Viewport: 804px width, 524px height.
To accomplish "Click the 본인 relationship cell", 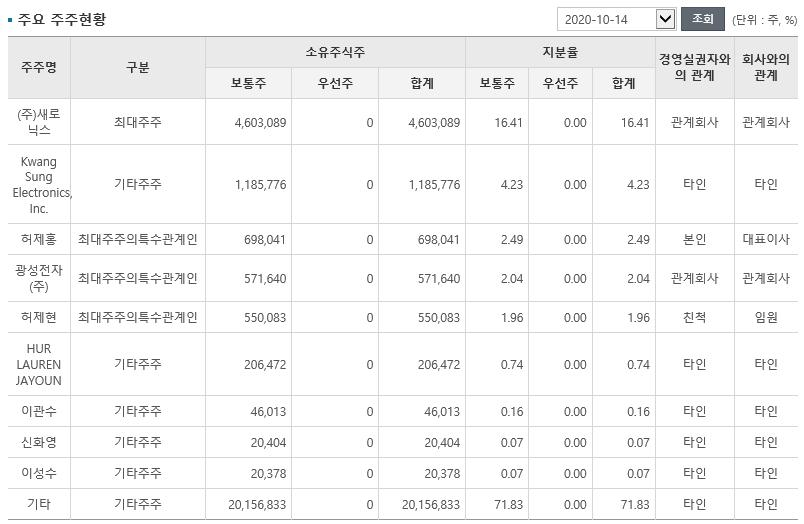I will click(x=694, y=239).
